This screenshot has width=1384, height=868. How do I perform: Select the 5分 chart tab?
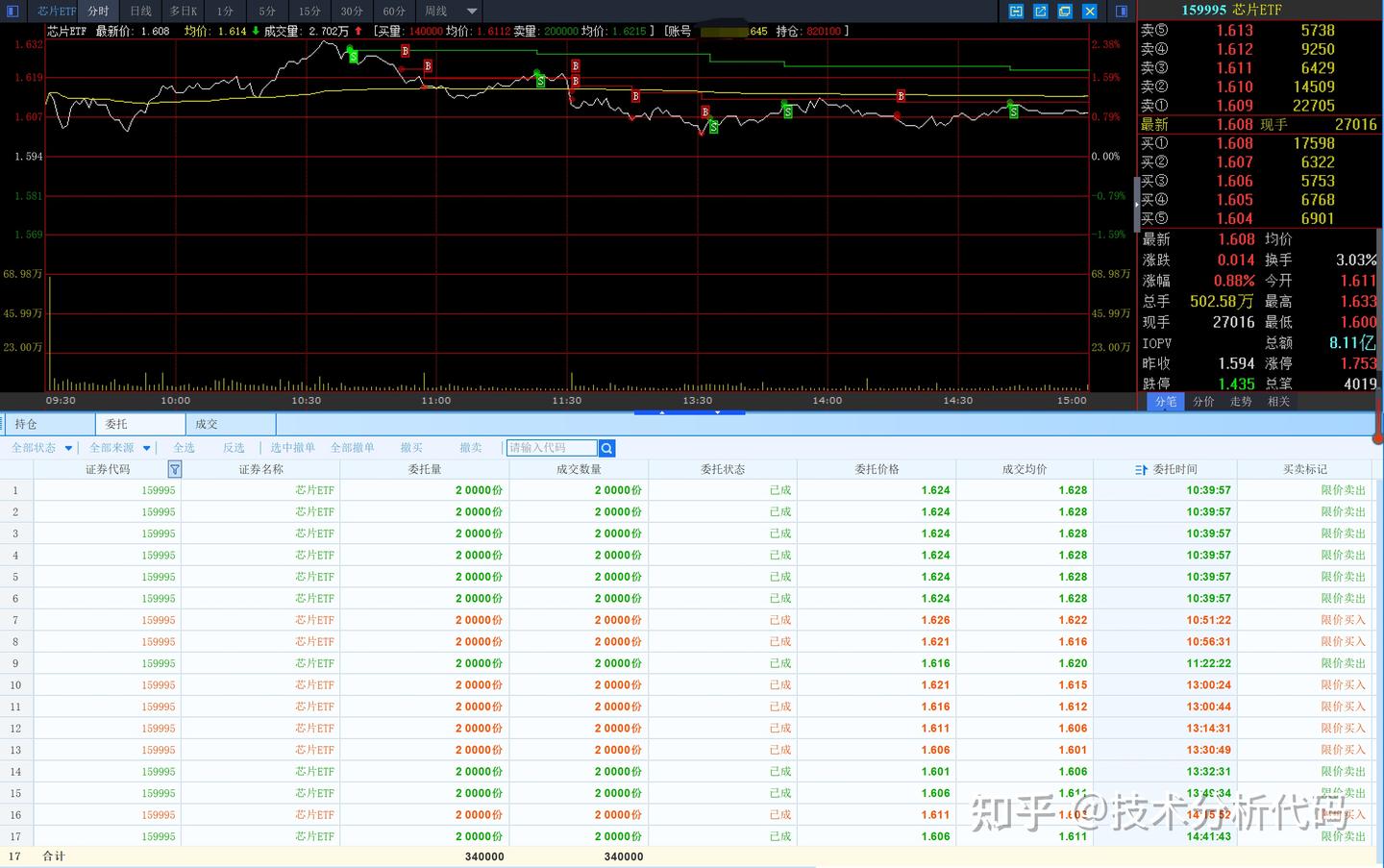267,12
